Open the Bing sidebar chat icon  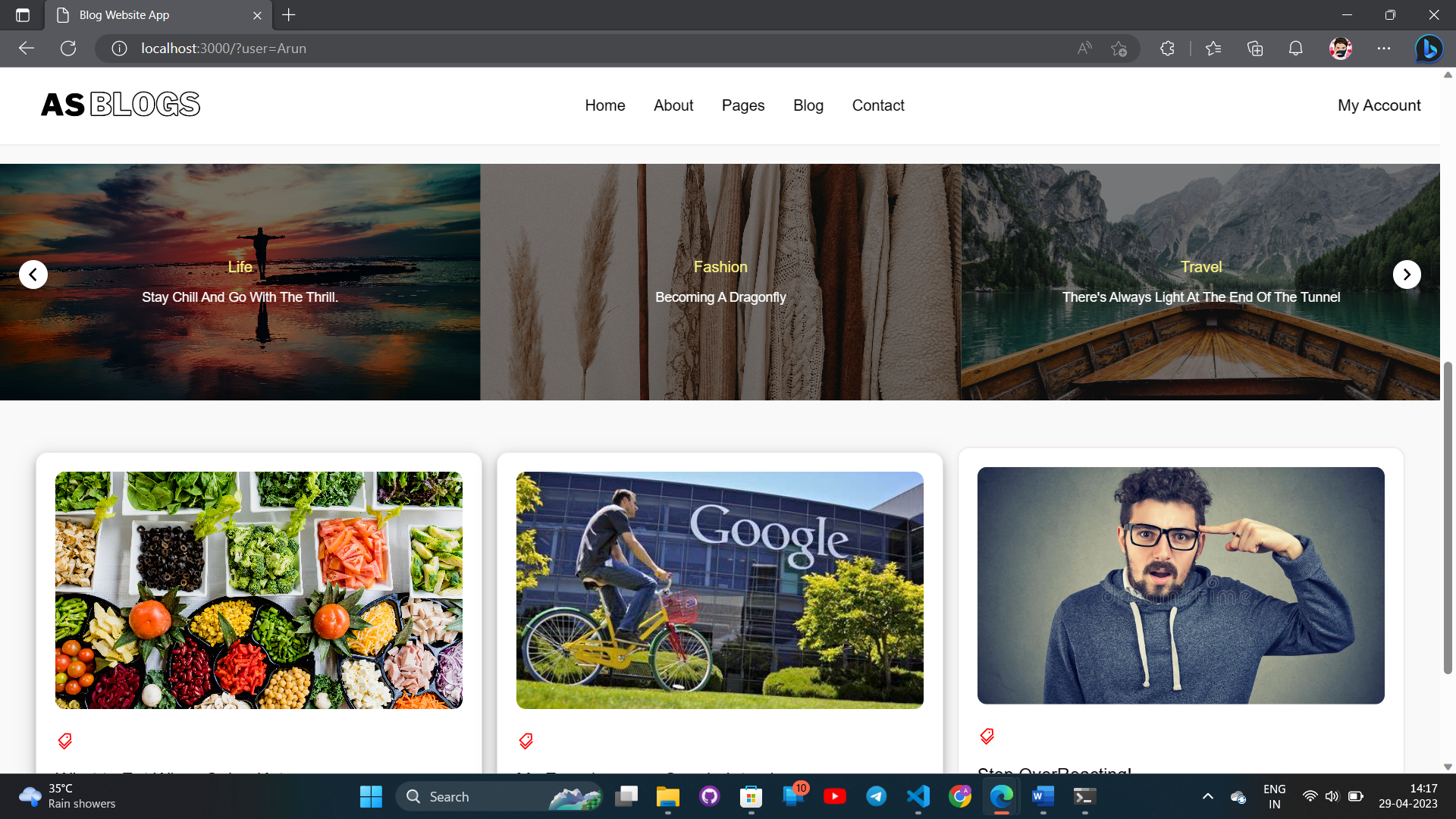(1429, 49)
